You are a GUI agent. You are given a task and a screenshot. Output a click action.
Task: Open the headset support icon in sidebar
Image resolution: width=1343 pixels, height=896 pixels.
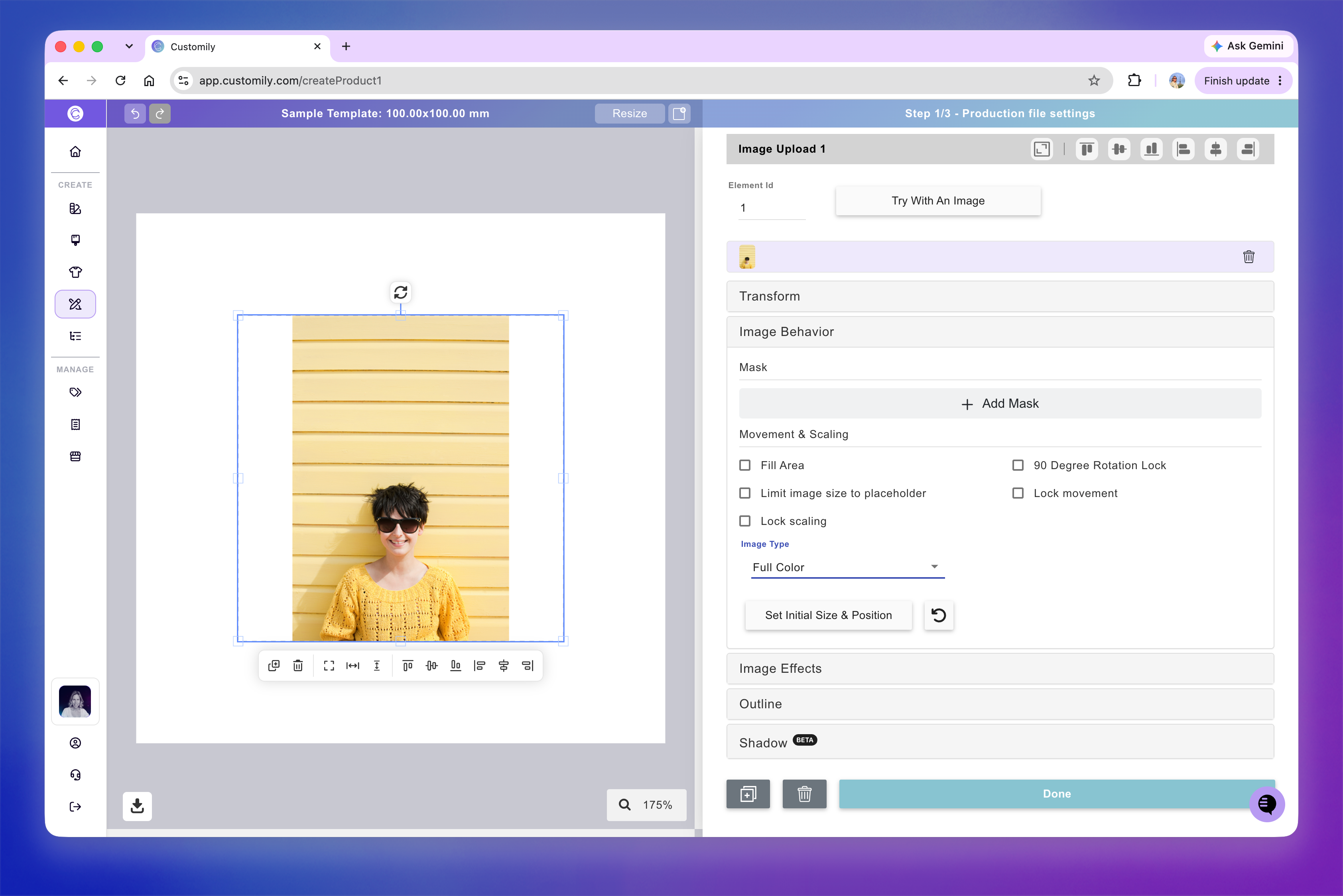tap(75, 774)
